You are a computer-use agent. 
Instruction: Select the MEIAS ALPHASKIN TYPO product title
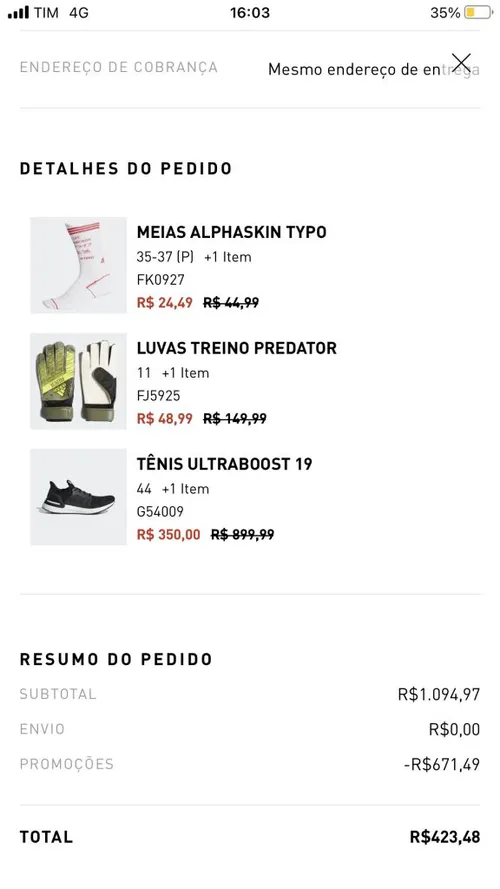[x=231, y=232]
